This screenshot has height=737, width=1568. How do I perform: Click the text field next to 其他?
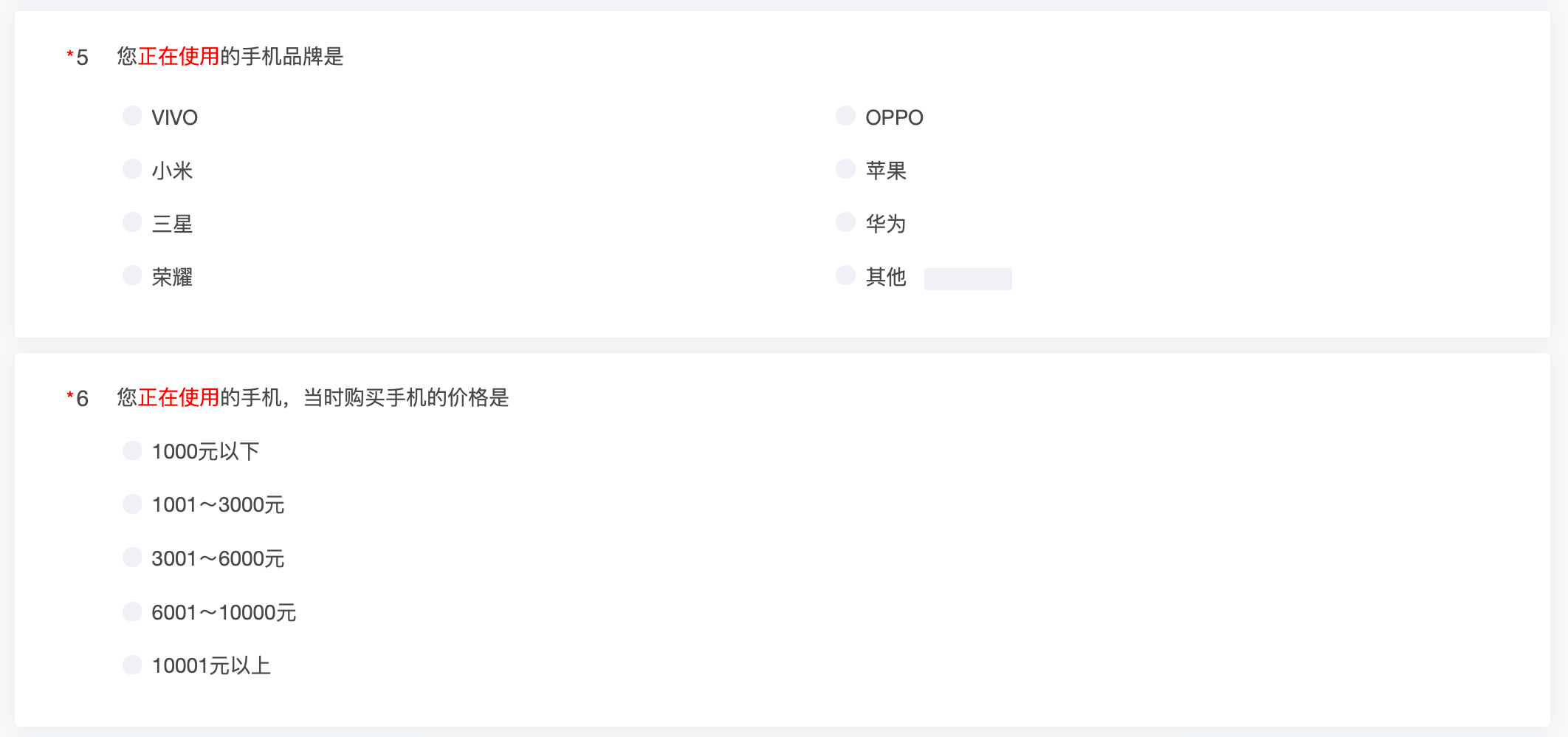coord(968,278)
